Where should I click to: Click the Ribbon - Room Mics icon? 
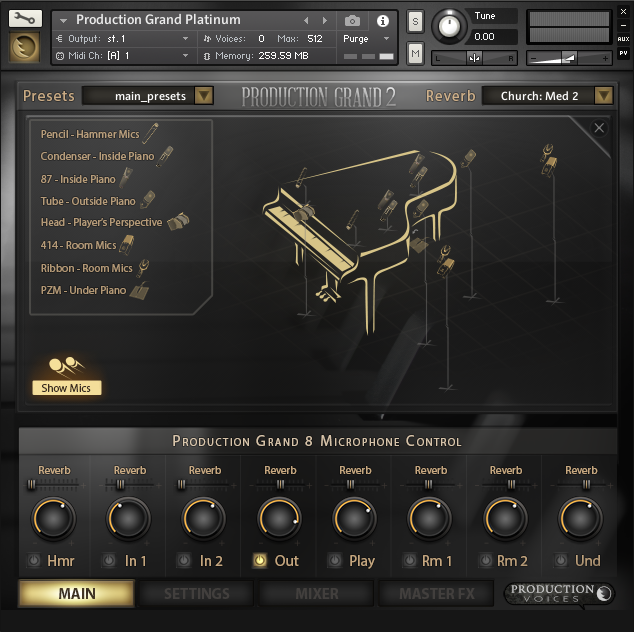click(x=143, y=268)
